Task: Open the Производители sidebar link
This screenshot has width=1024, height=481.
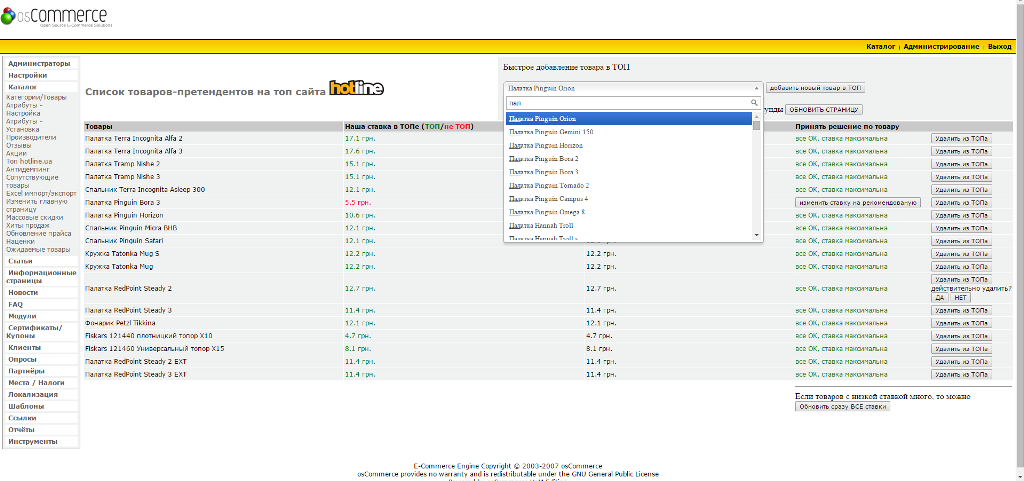Action: tap(31, 138)
